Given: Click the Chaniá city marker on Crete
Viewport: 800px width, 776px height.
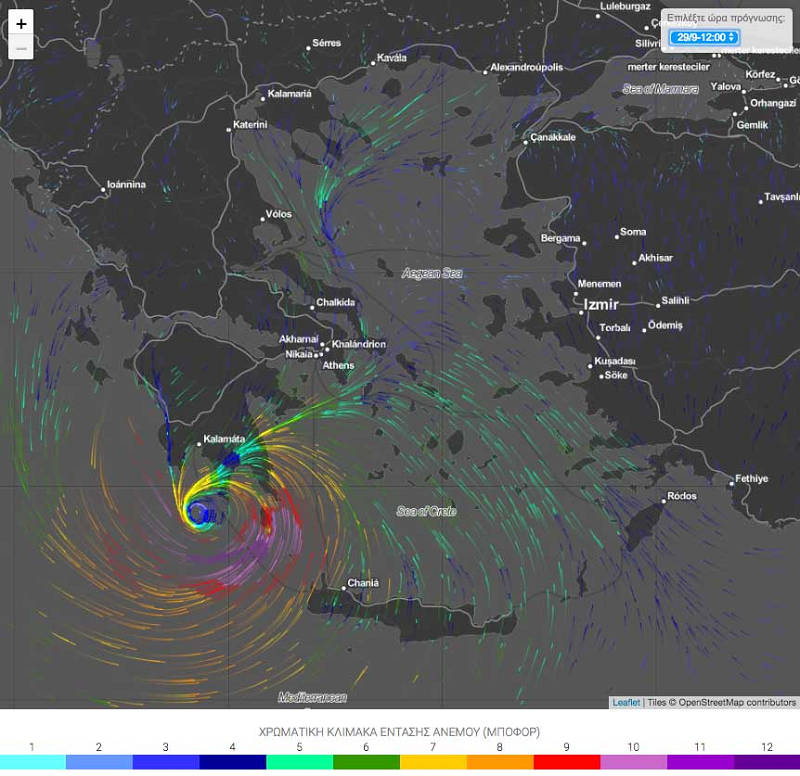Looking at the screenshot, I should (x=343, y=587).
